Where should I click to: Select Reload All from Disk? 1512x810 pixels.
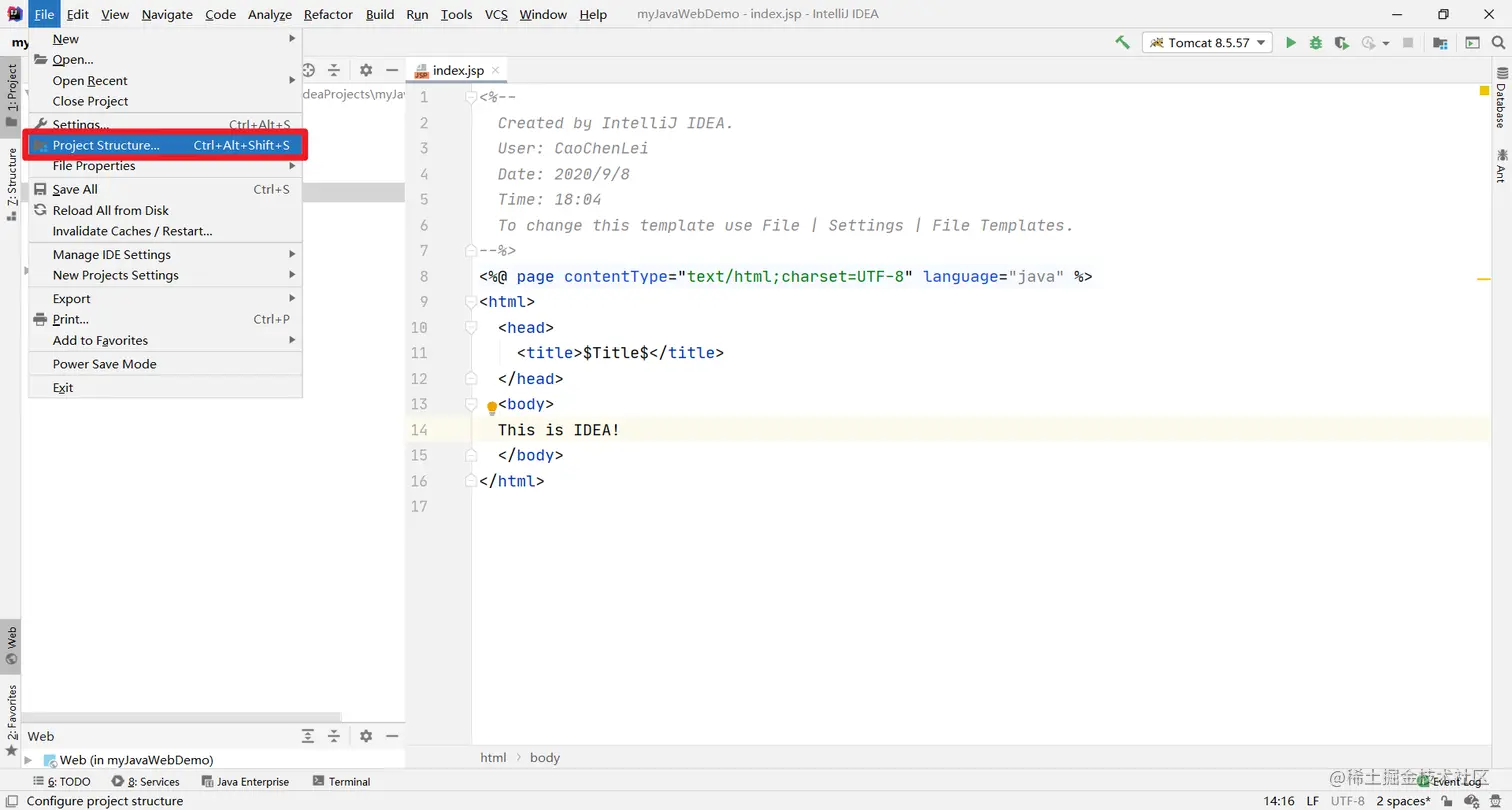tap(166, 210)
